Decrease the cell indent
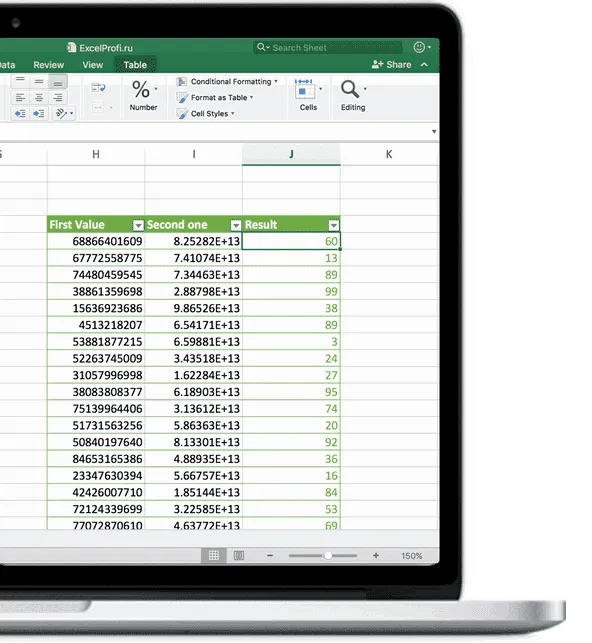The height and width of the screenshot is (643, 592). [x=20, y=114]
